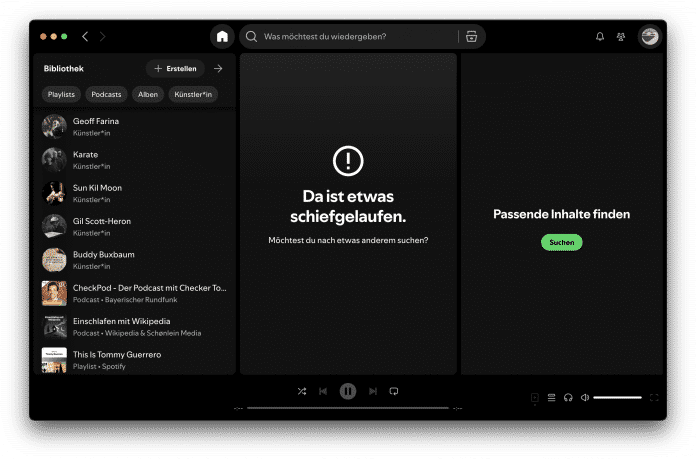Image resolution: width=696 pixels, height=459 pixels.
Task: Click Karate artist thumbnail
Action: pyautogui.click(x=54, y=160)
